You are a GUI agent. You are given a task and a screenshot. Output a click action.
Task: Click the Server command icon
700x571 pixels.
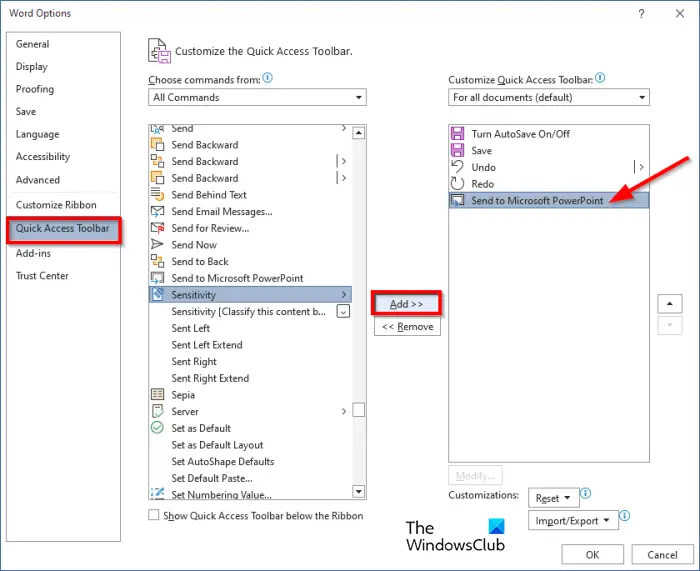coord(157,411)
